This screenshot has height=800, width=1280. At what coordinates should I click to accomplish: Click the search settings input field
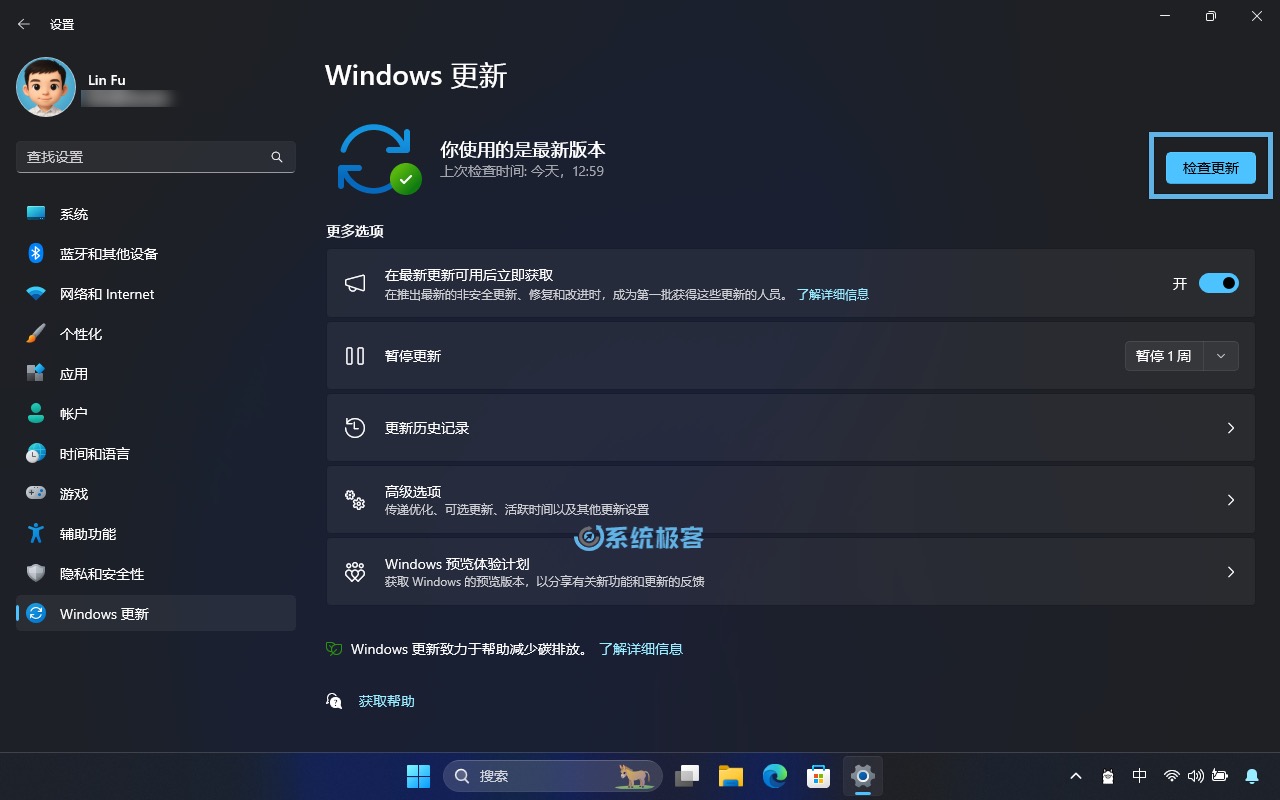[x=156, y=157]
